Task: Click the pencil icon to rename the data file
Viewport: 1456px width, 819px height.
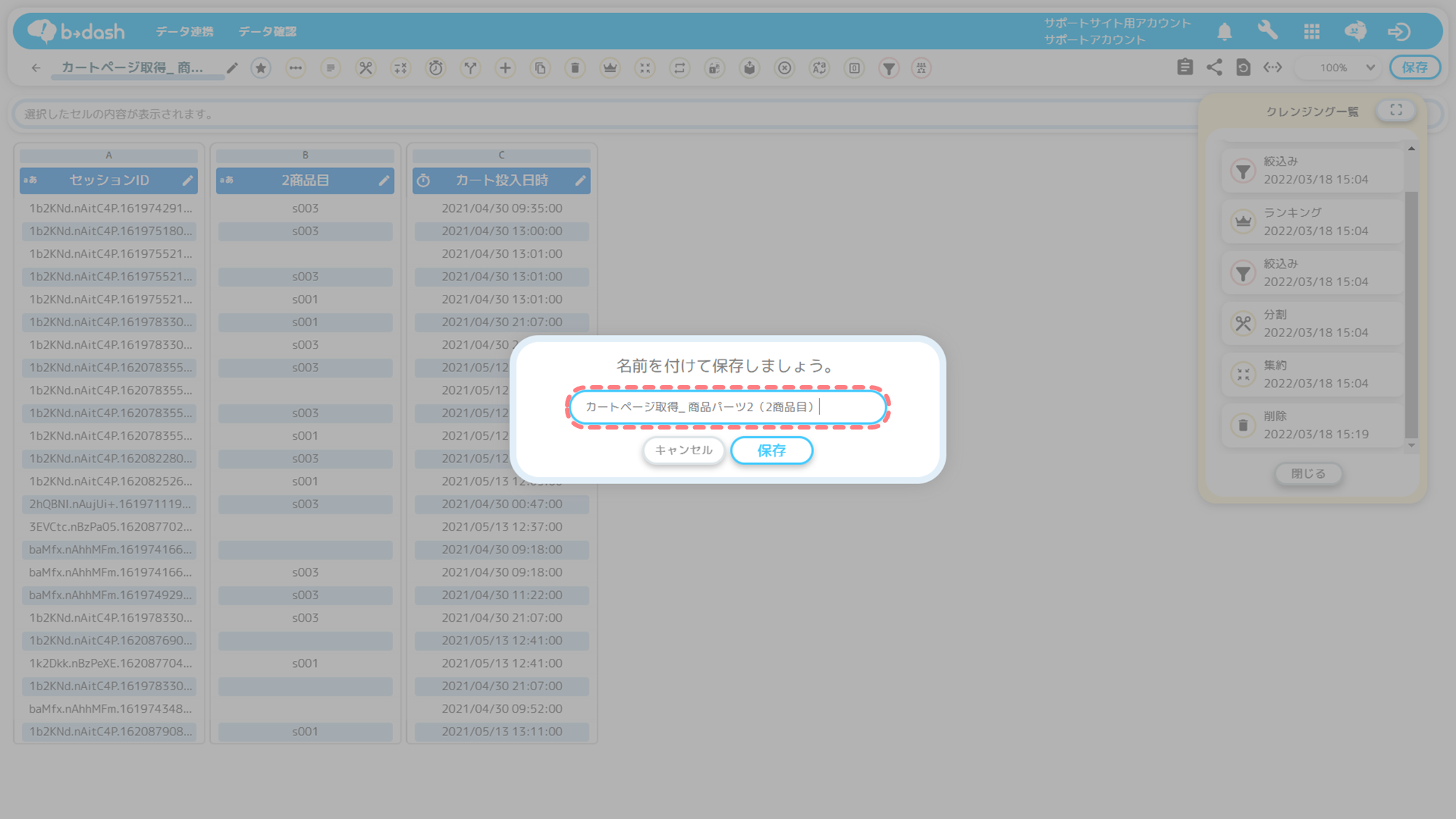Action: point(232,68)
